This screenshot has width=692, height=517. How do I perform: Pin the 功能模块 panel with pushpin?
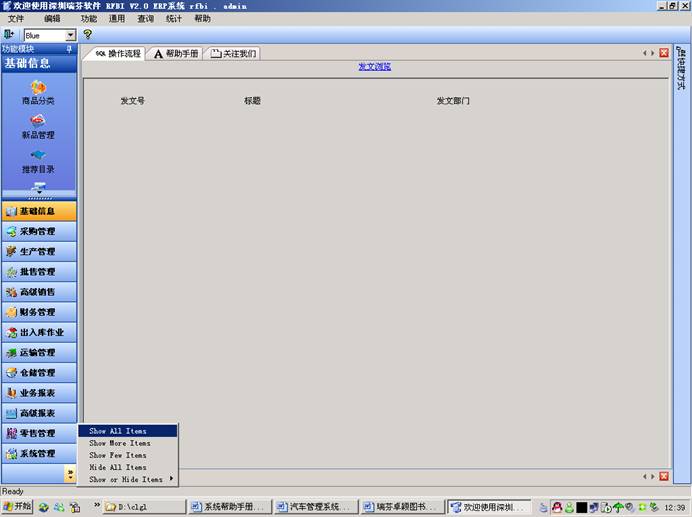[69, 49]
